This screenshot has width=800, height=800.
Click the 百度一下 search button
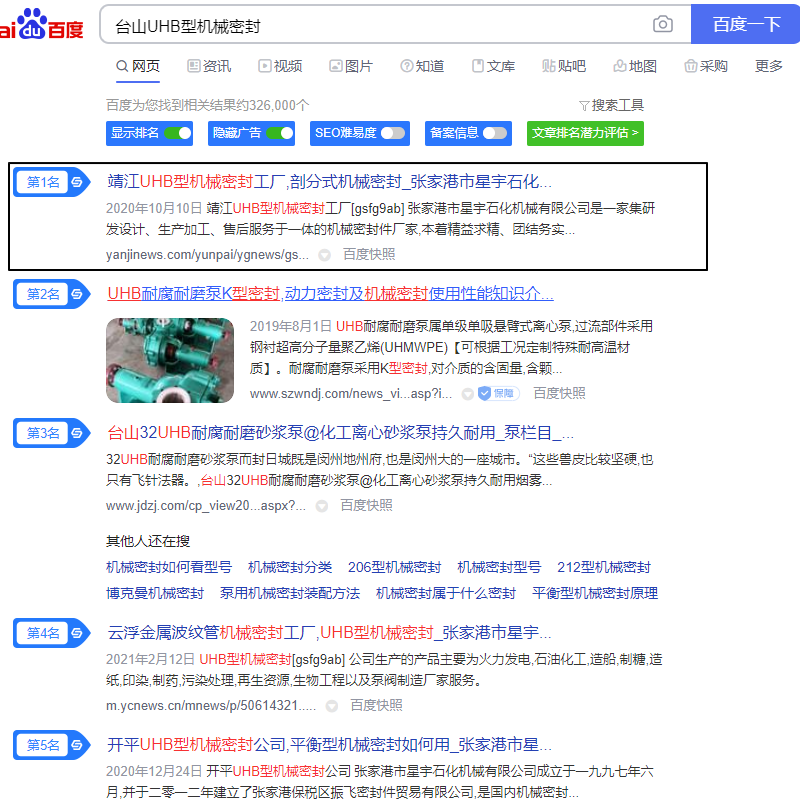point(745,24)
